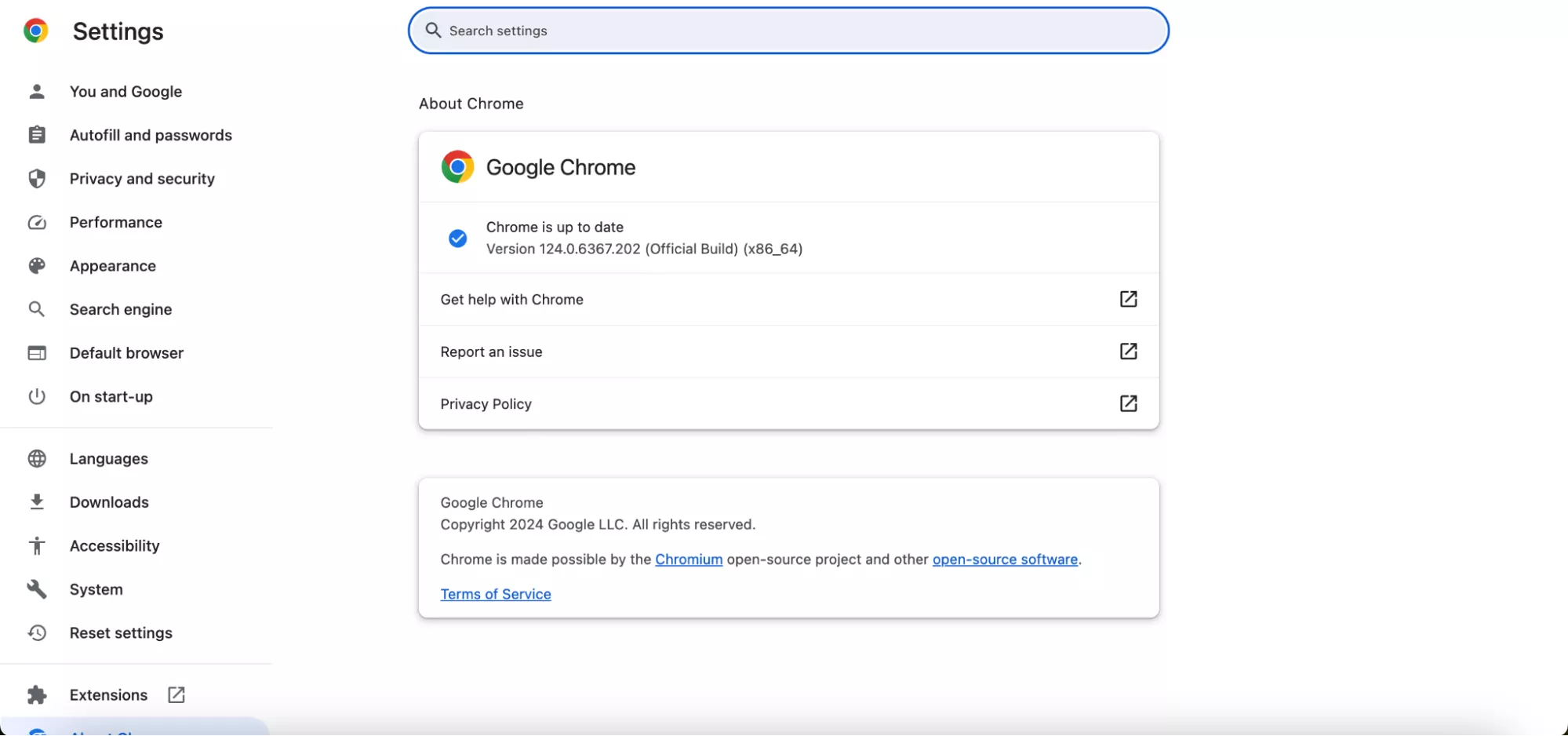Follow the Chromium hyperlink

click(689, 559)
